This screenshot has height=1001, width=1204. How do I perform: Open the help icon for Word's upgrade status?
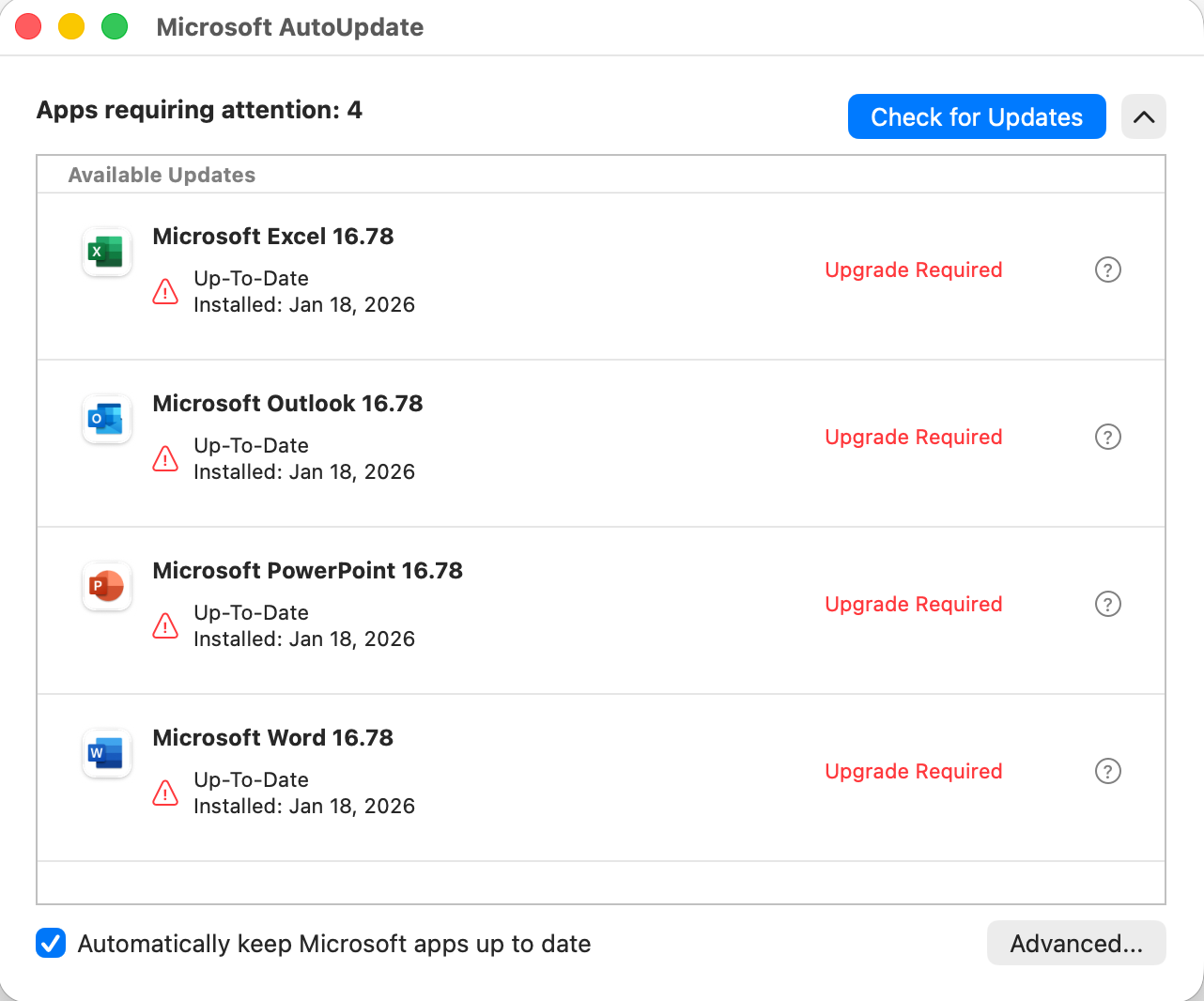(1107, 771)
